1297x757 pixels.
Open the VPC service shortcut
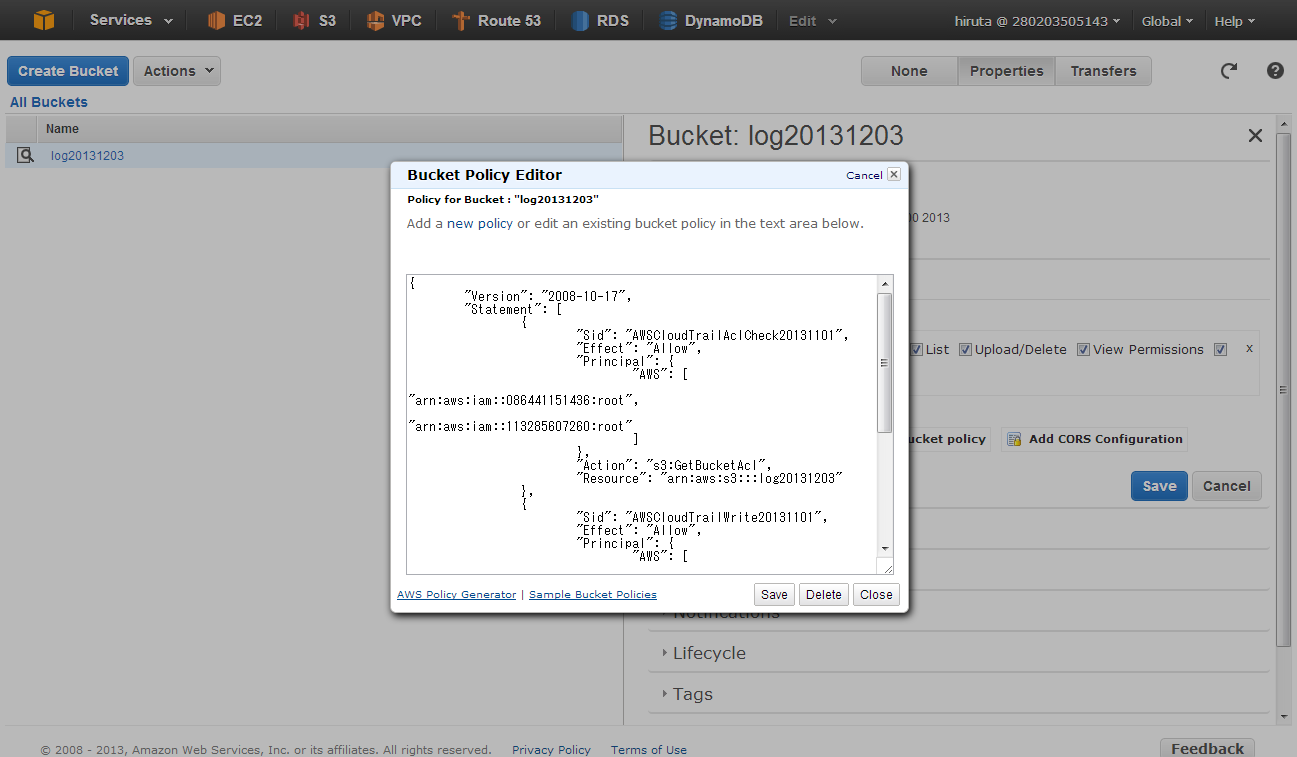[393, 20]
